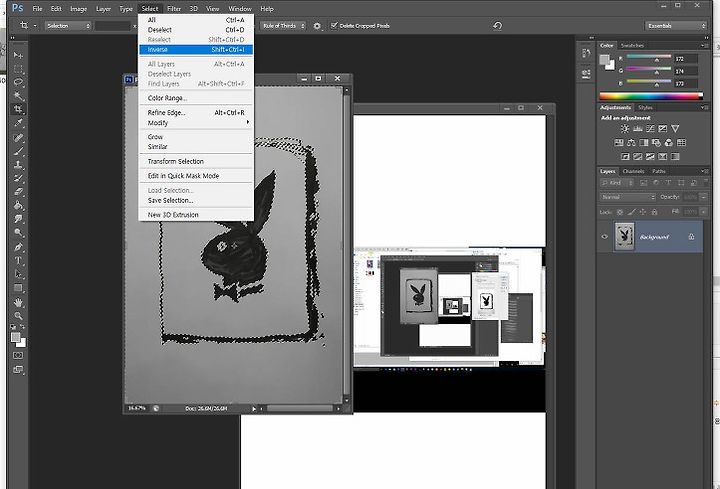Select the Hand tool
The height and width of the screenshot is (489, 720).
pos(18,303)
